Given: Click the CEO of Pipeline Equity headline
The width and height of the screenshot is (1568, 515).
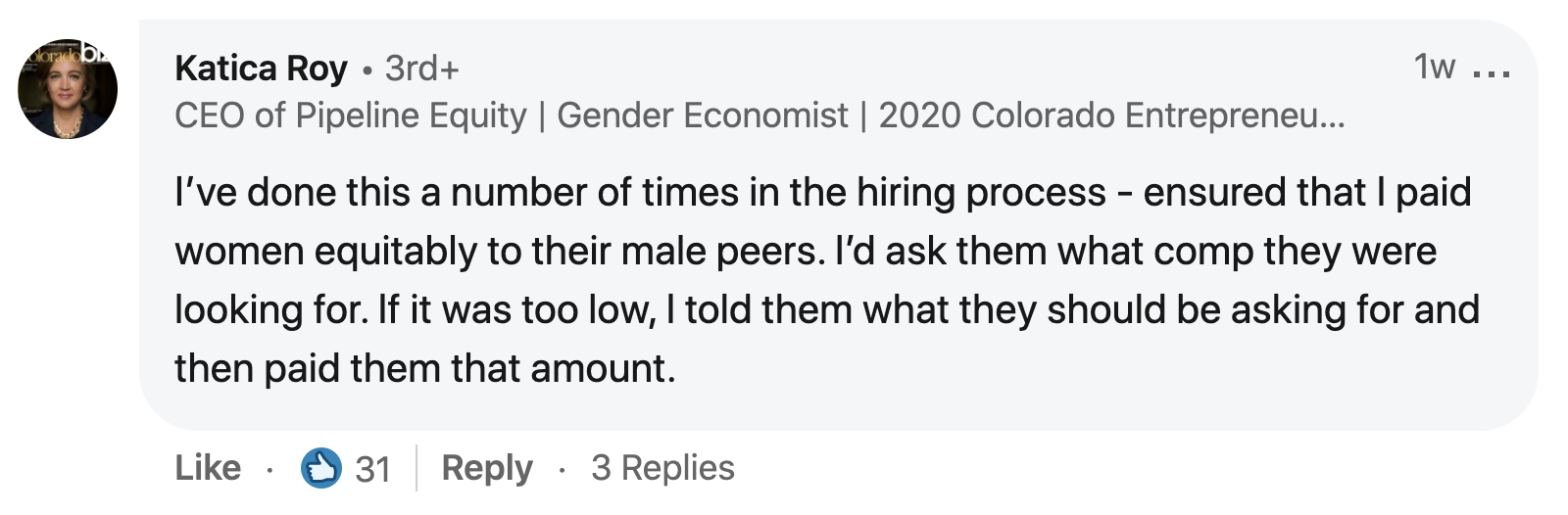Looking at the screenshot, I should tap(350, 116).
